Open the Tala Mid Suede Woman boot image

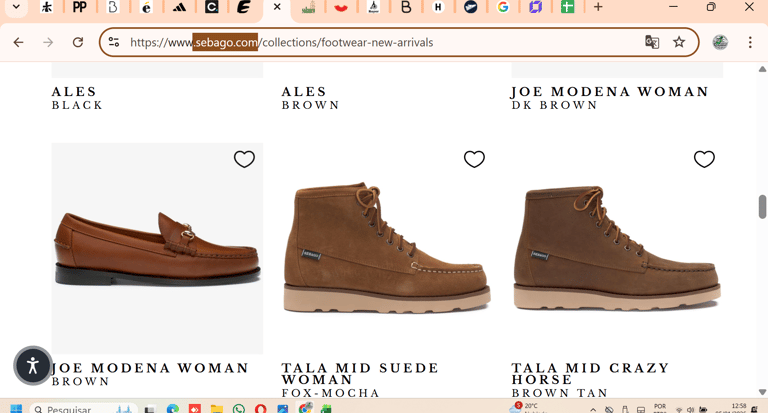click(387, 248)
